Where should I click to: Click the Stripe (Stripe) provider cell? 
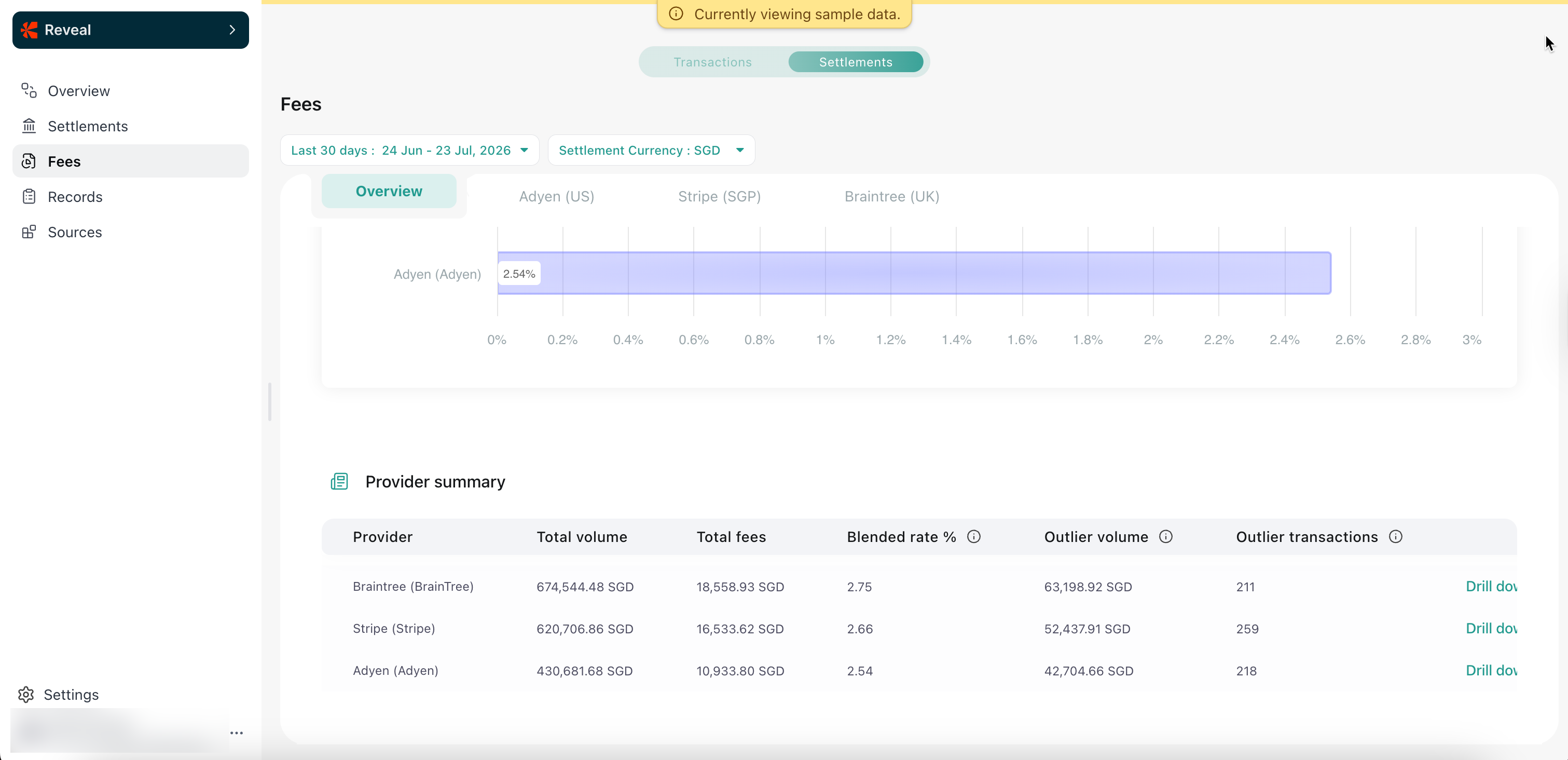[394, 629]
